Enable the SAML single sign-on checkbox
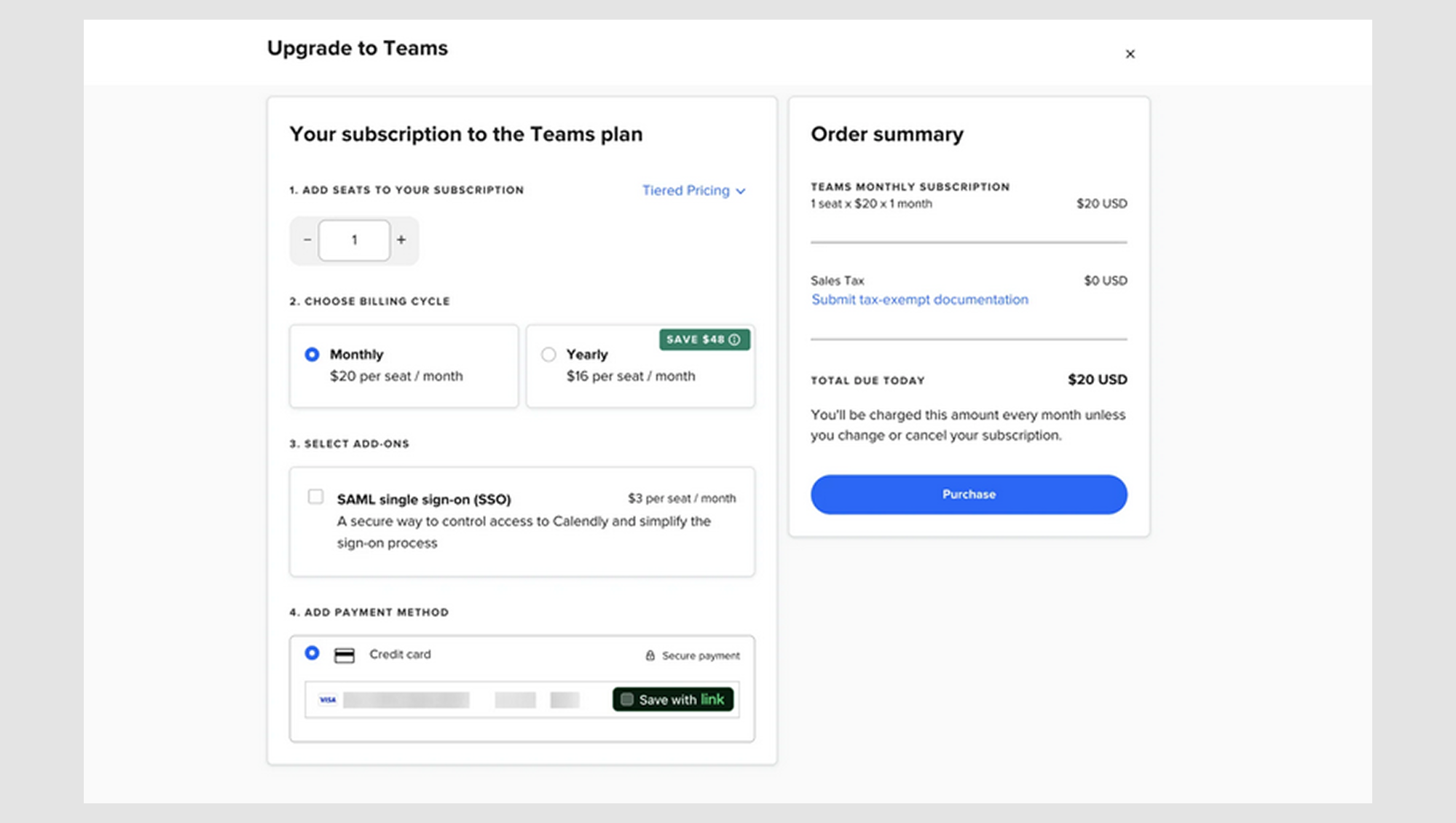The image size is (1456, 823). pyautogui.click(x=315, y=497)
